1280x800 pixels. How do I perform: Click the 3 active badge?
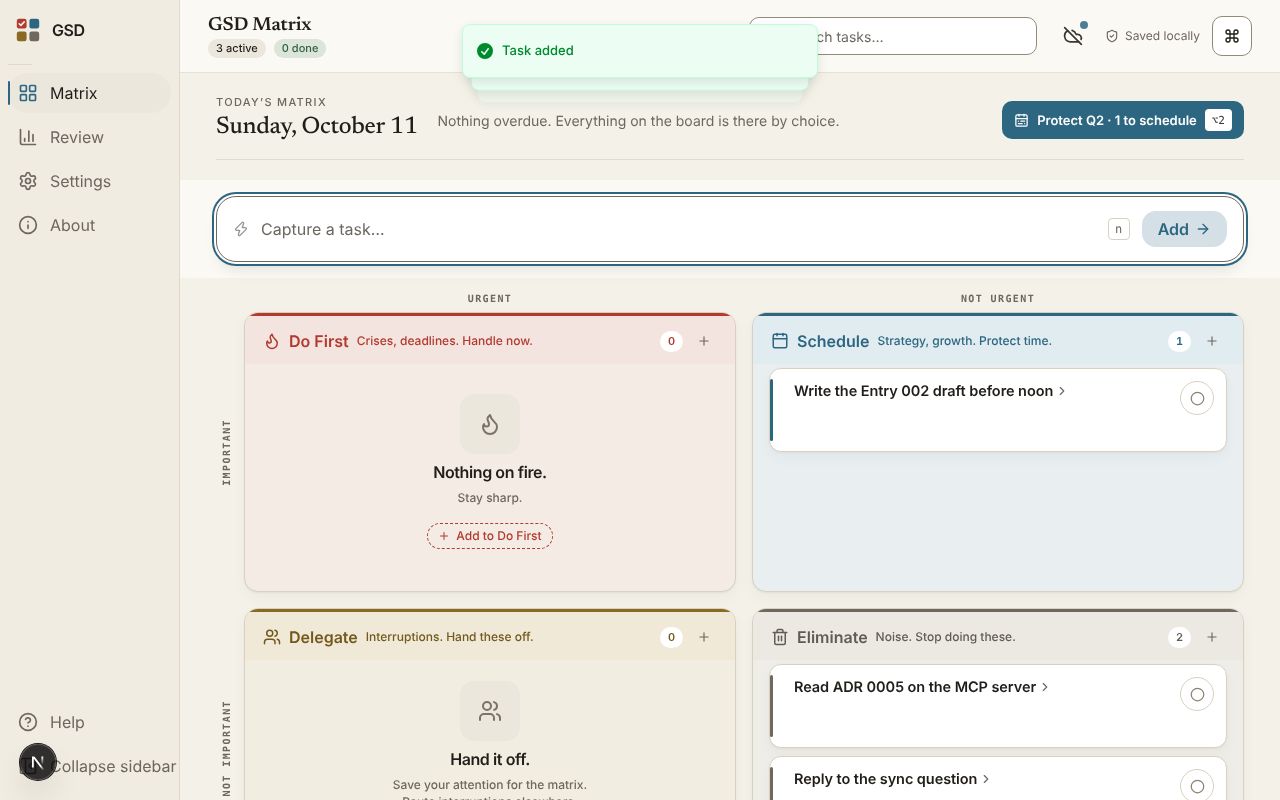(x=237, y=48)
